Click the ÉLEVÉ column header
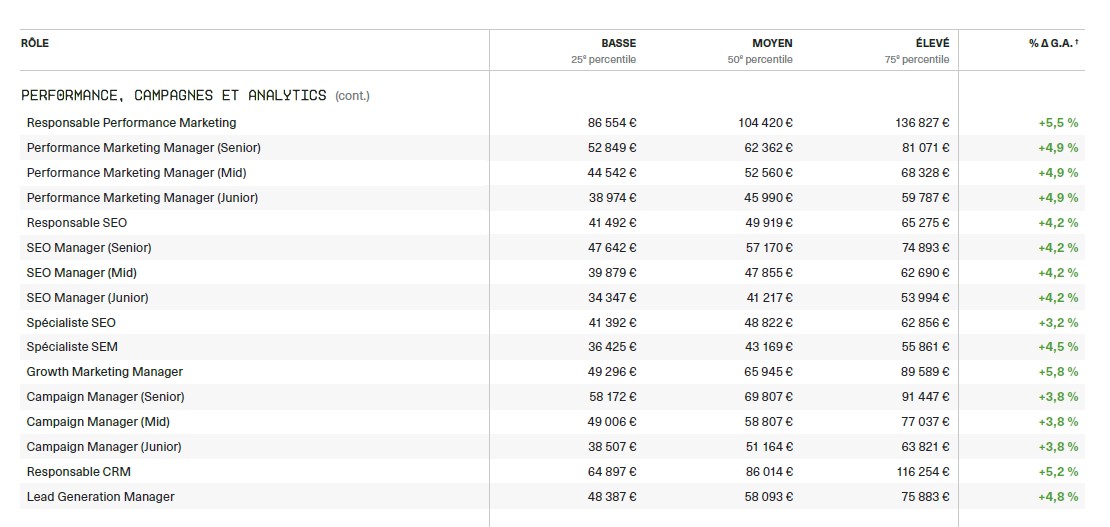1110x527 pixels. [931, 43]
